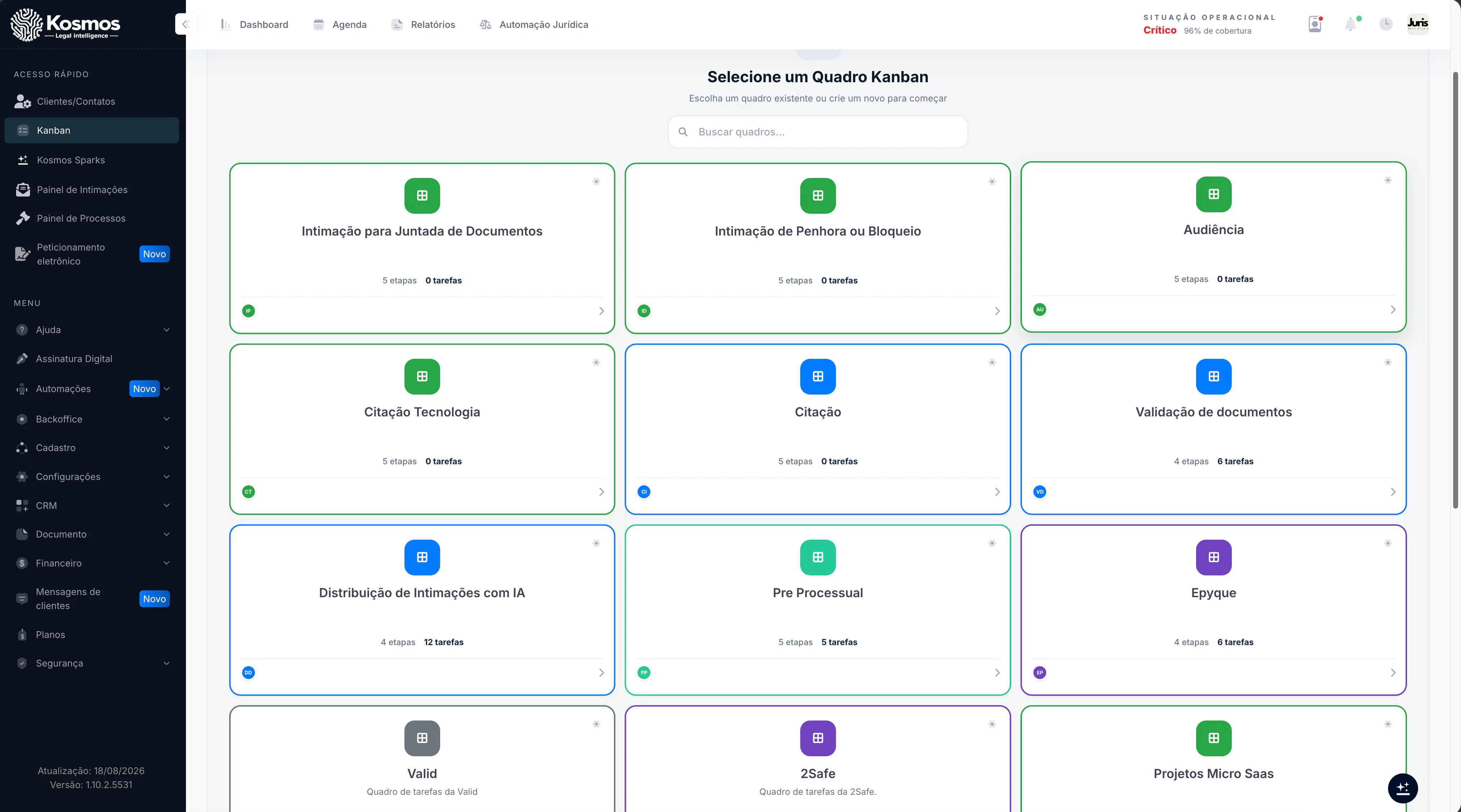Expand the CRM menu
Viewport: 1461px width, 812px height.
pos(92,506)
